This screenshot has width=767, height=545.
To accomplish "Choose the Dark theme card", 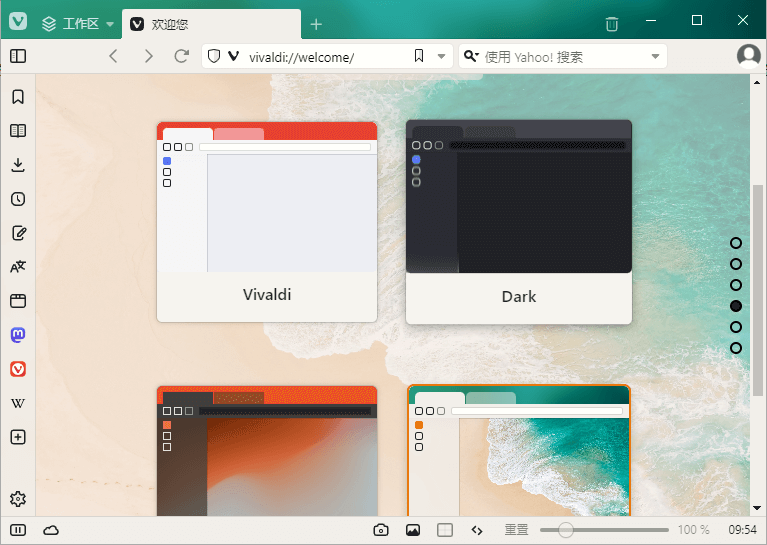I will click(x=519, y=222).
